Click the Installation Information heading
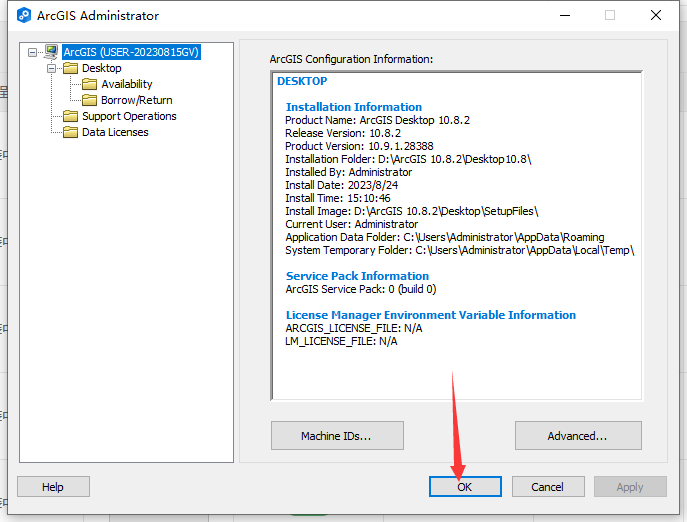 (x=354, y=107)
